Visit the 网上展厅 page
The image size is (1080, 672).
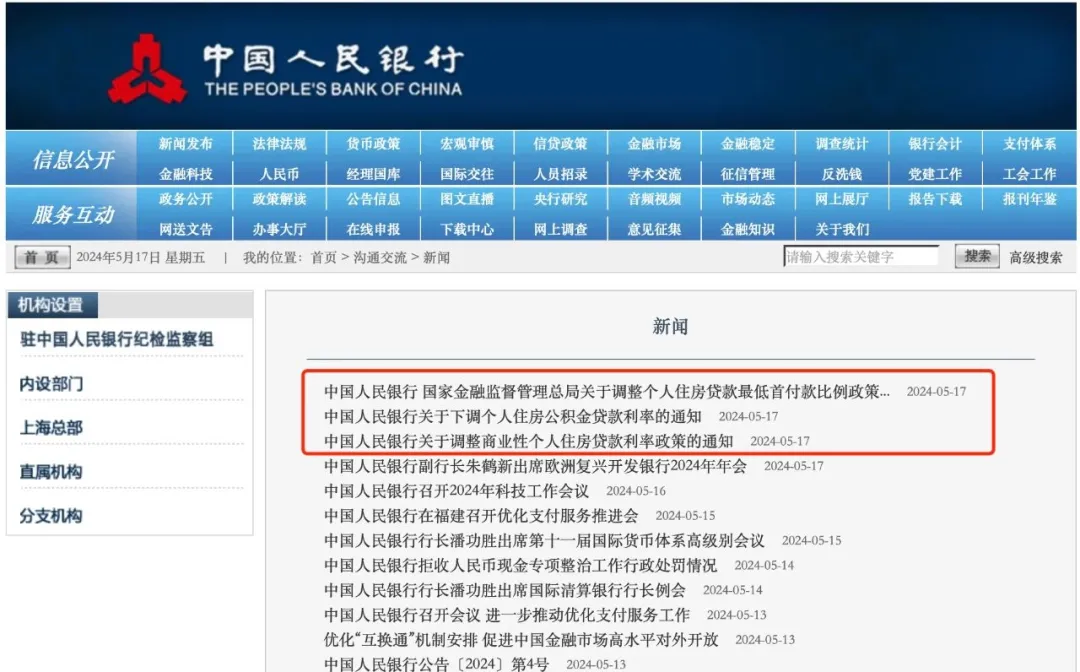coord(842,199)
